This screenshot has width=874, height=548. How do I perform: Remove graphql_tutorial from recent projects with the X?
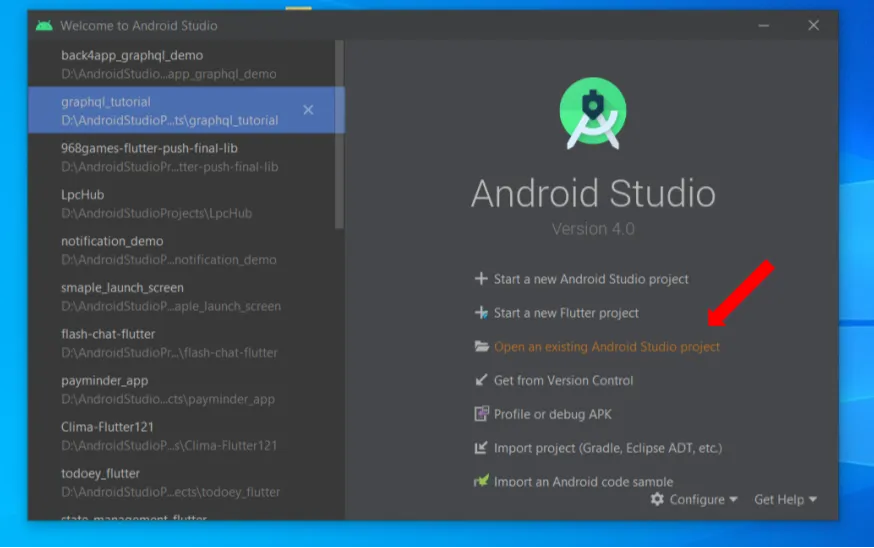pyautogui.click(x=308, y=110)
